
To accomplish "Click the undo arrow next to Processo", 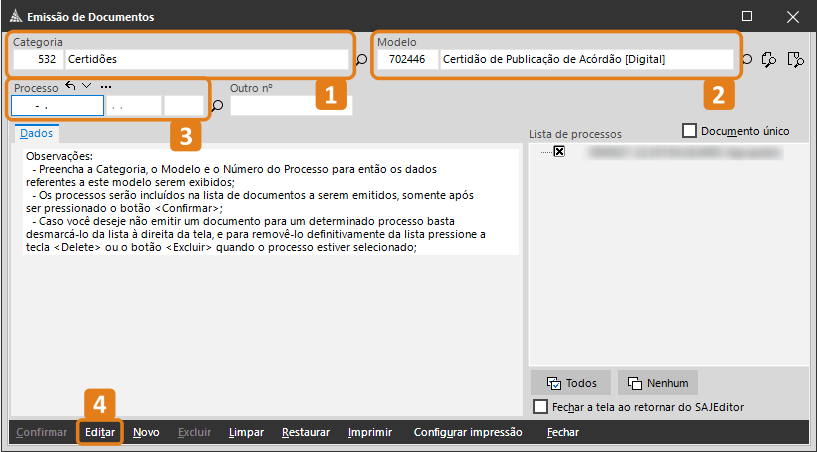I will [x=71, y=87].
